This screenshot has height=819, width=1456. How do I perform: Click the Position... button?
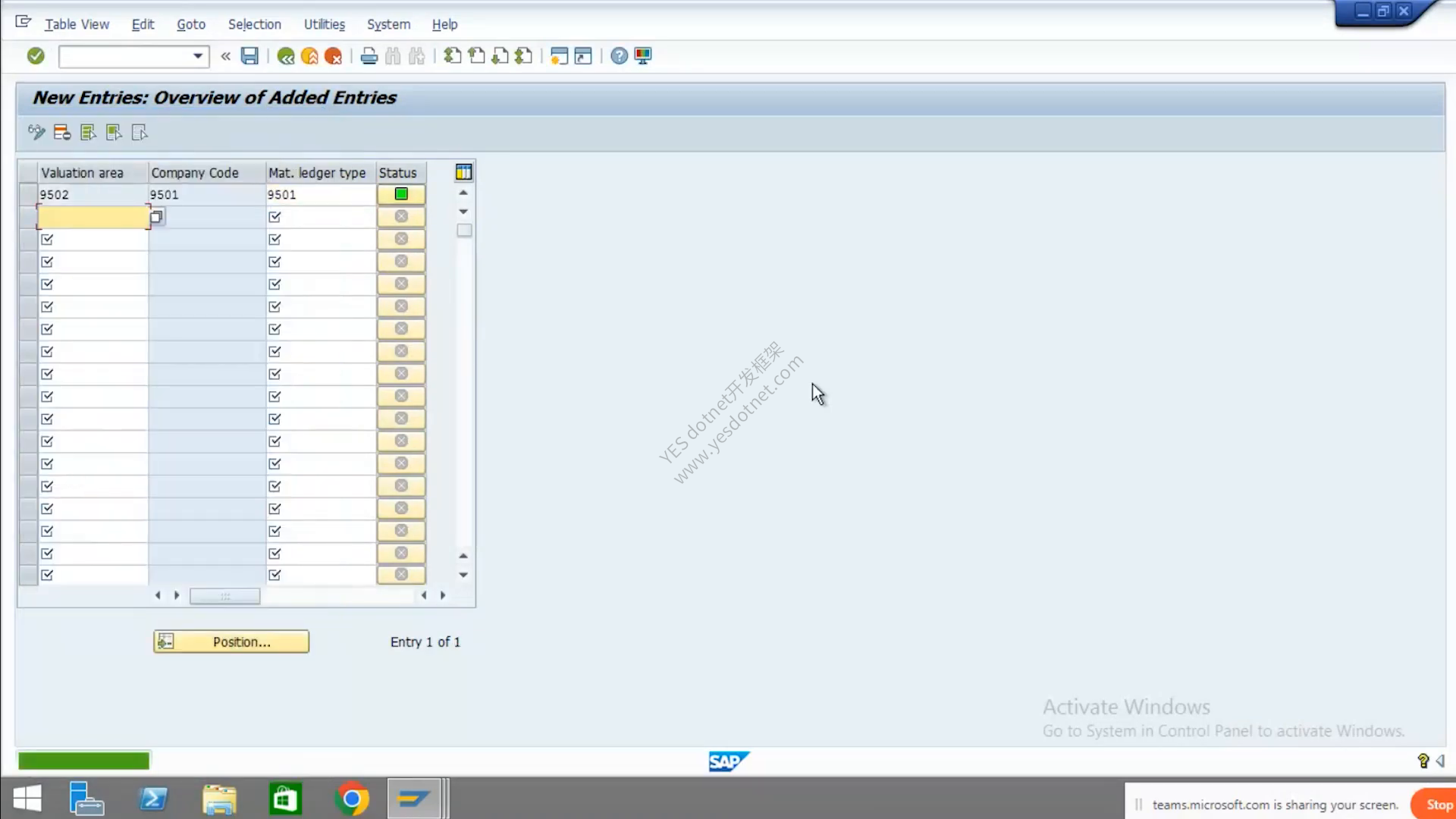tap(231, 642)
